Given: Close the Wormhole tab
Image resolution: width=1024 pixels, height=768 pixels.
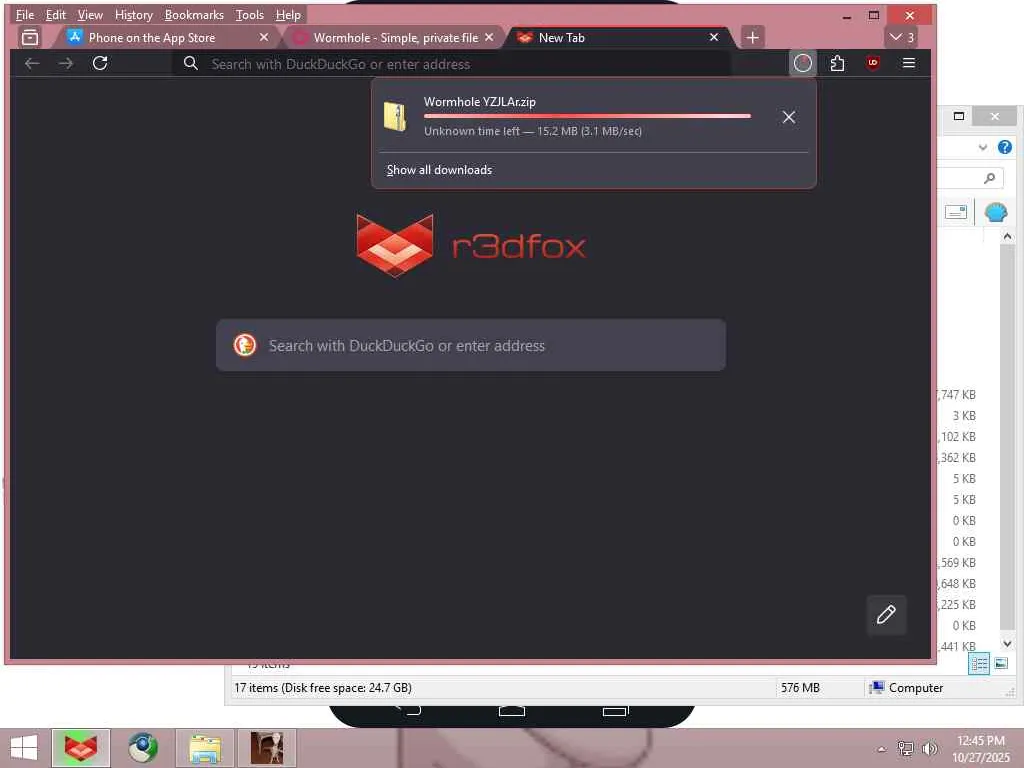Looking at the screenshot, I should [x=489, y=37].
